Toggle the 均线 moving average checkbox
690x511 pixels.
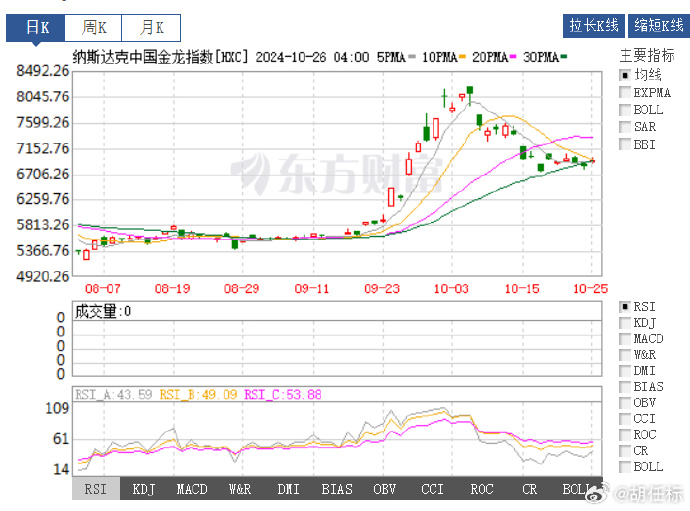coord(625,75)
